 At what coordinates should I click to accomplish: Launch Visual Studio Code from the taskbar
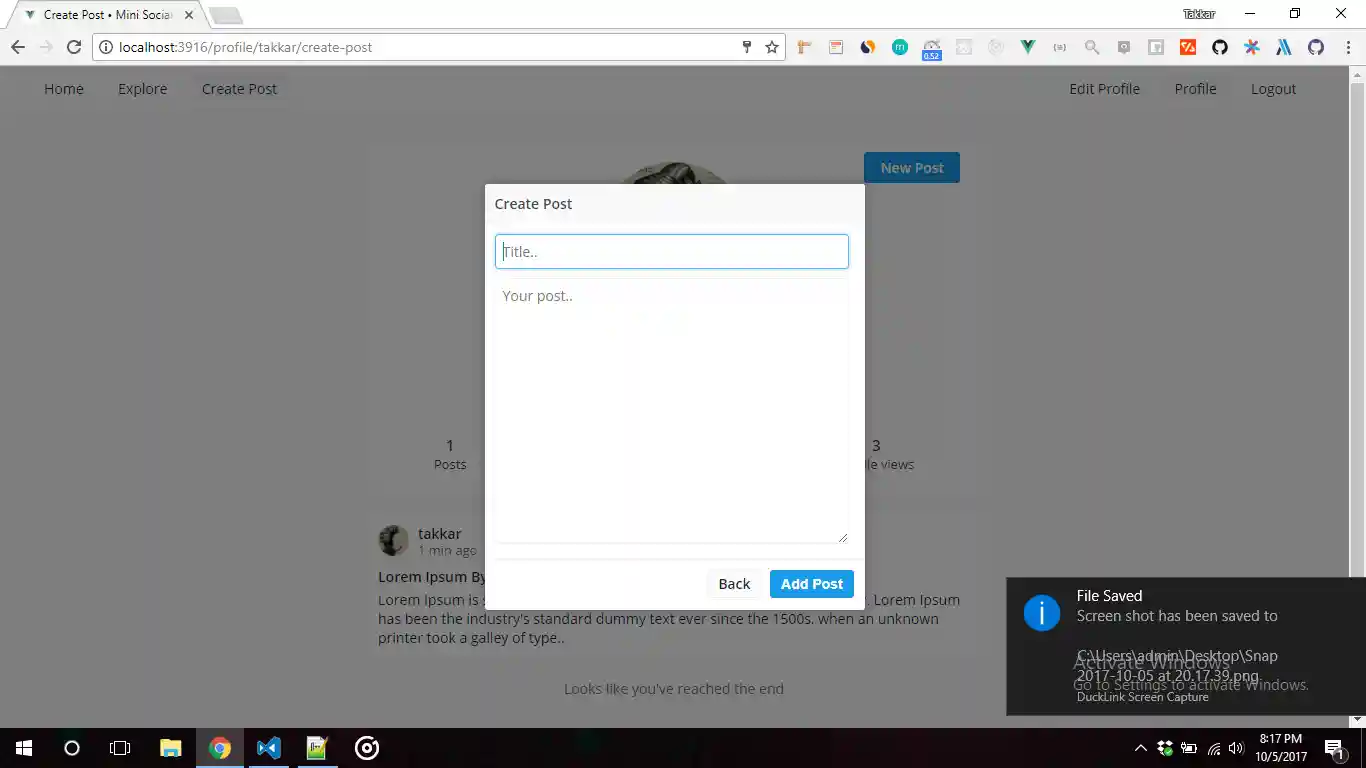(267, 747)
